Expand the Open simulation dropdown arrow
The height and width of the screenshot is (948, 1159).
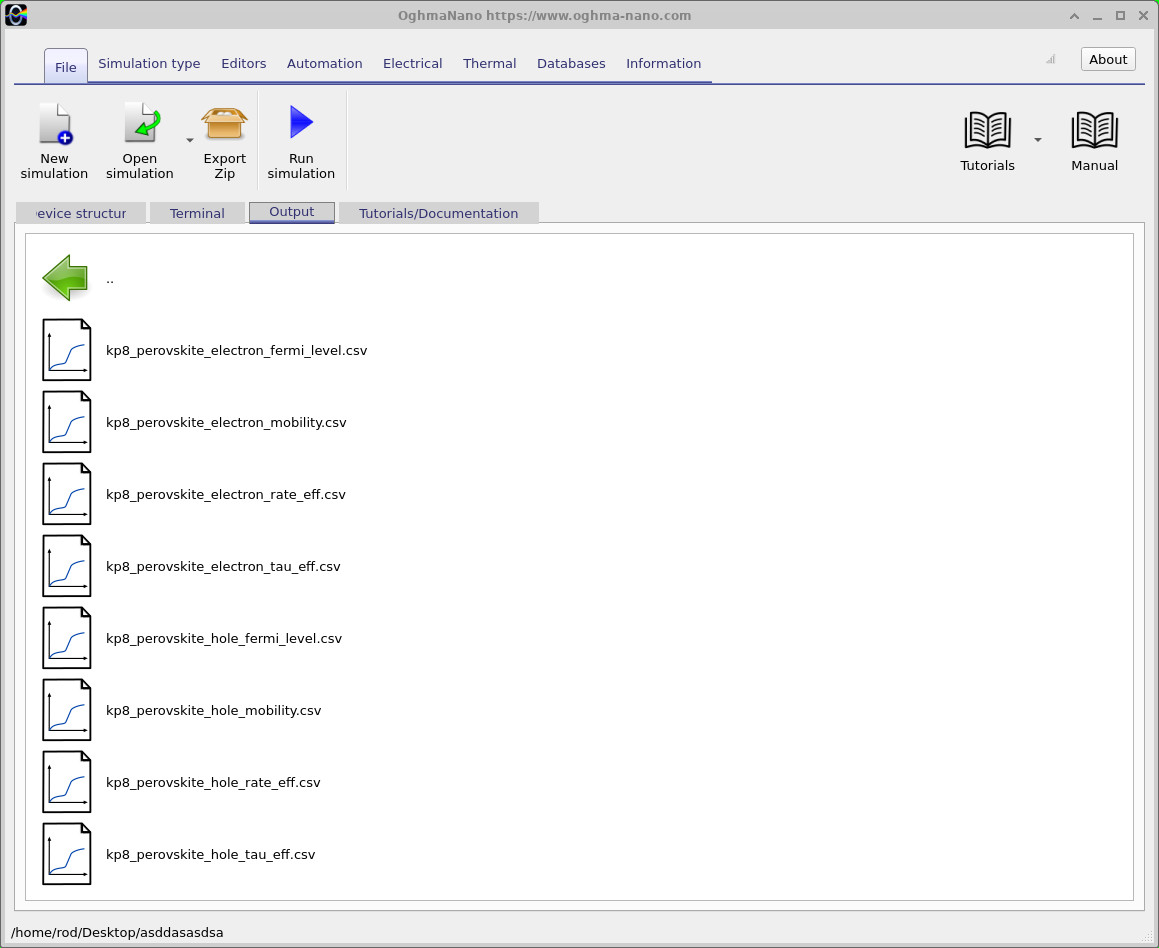point(189,140)
